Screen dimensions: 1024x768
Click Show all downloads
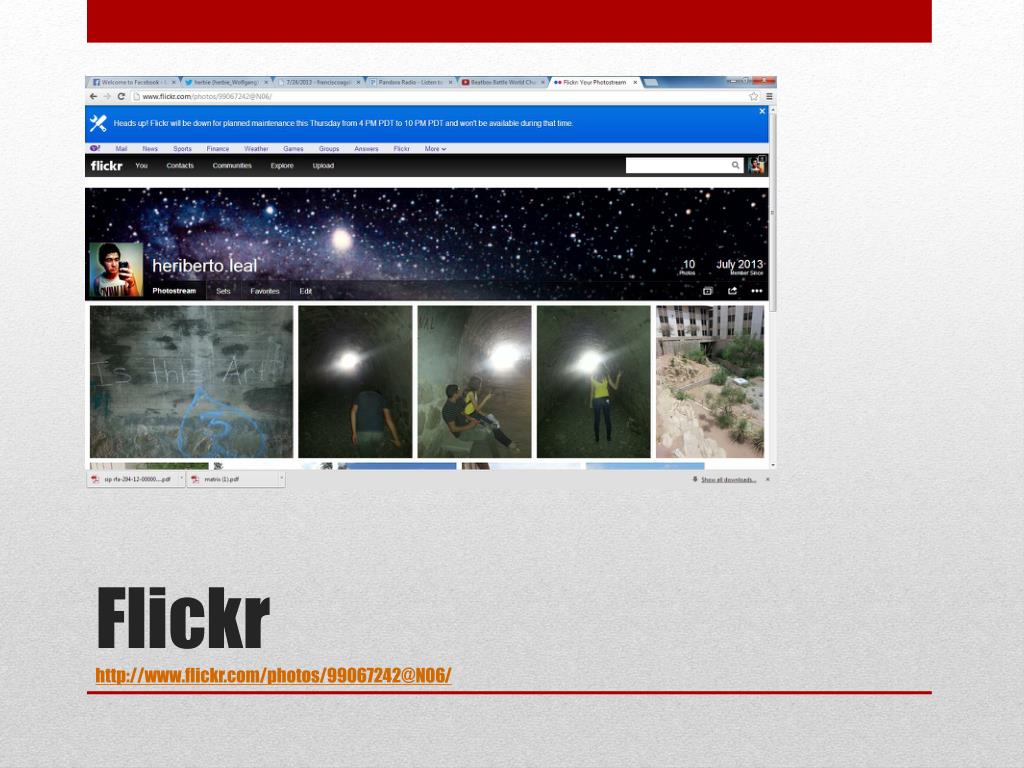tap(728, 479)
